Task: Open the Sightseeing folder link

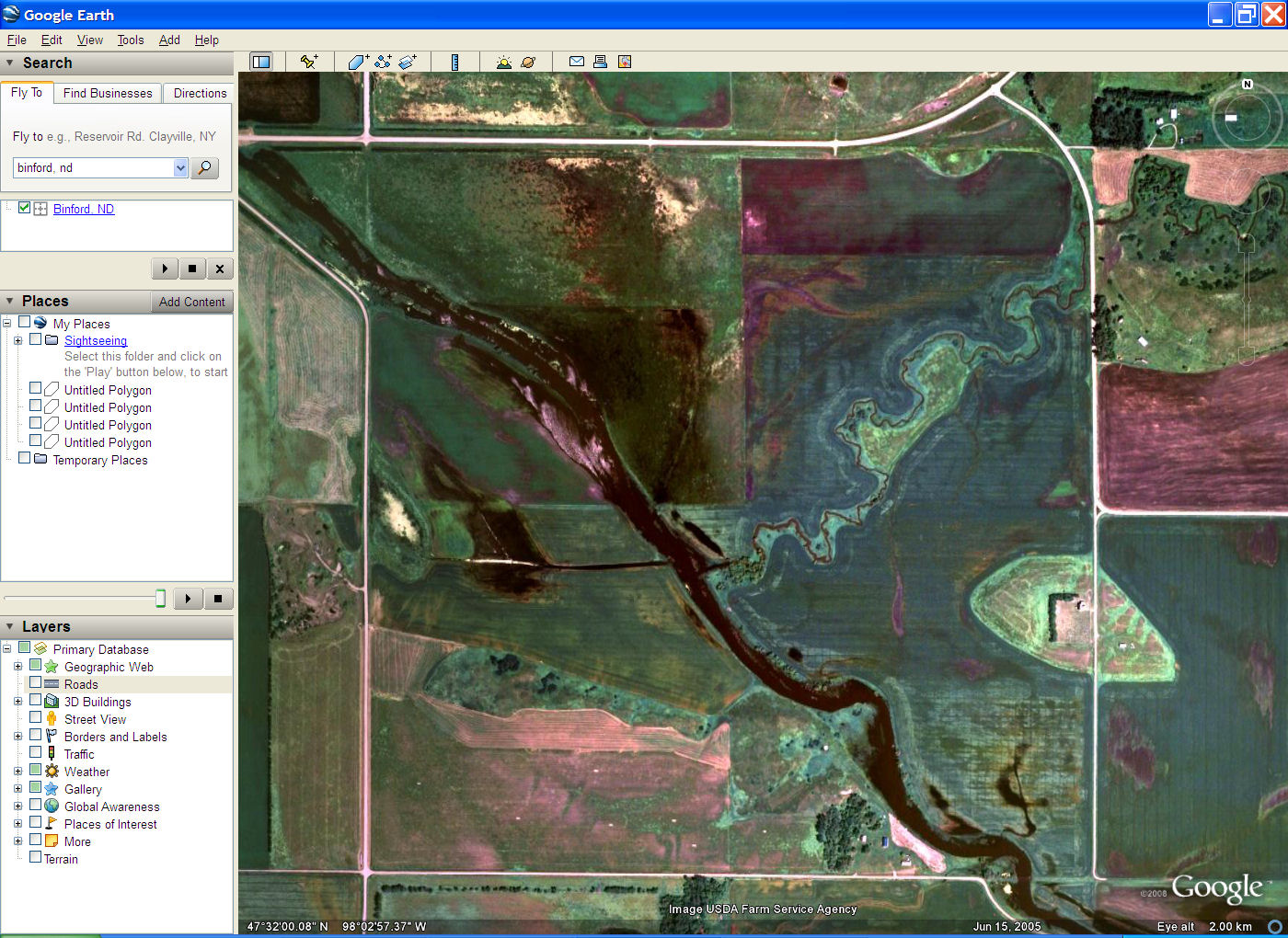Action: point(96,340)
